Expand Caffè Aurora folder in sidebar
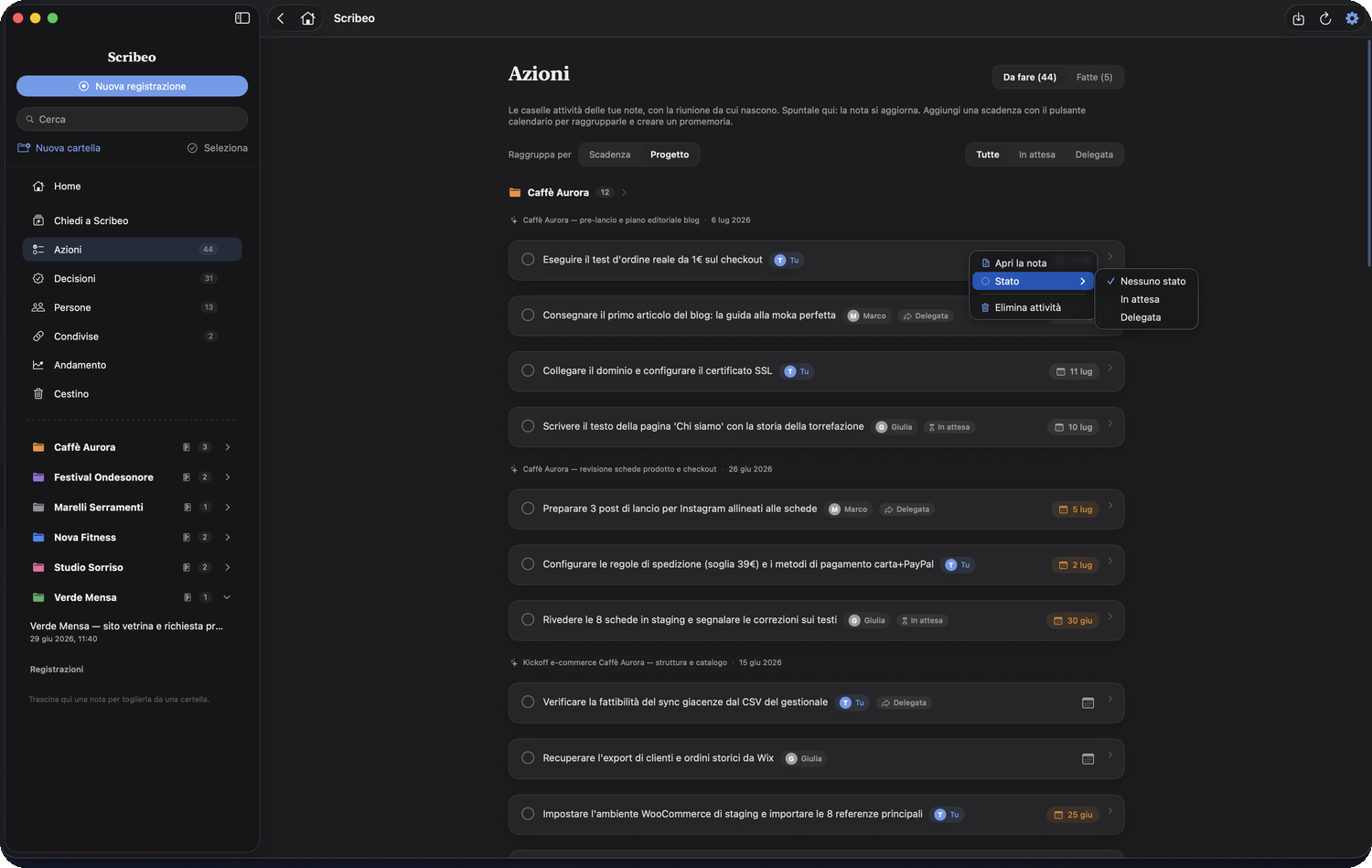 tap(227, 447)
